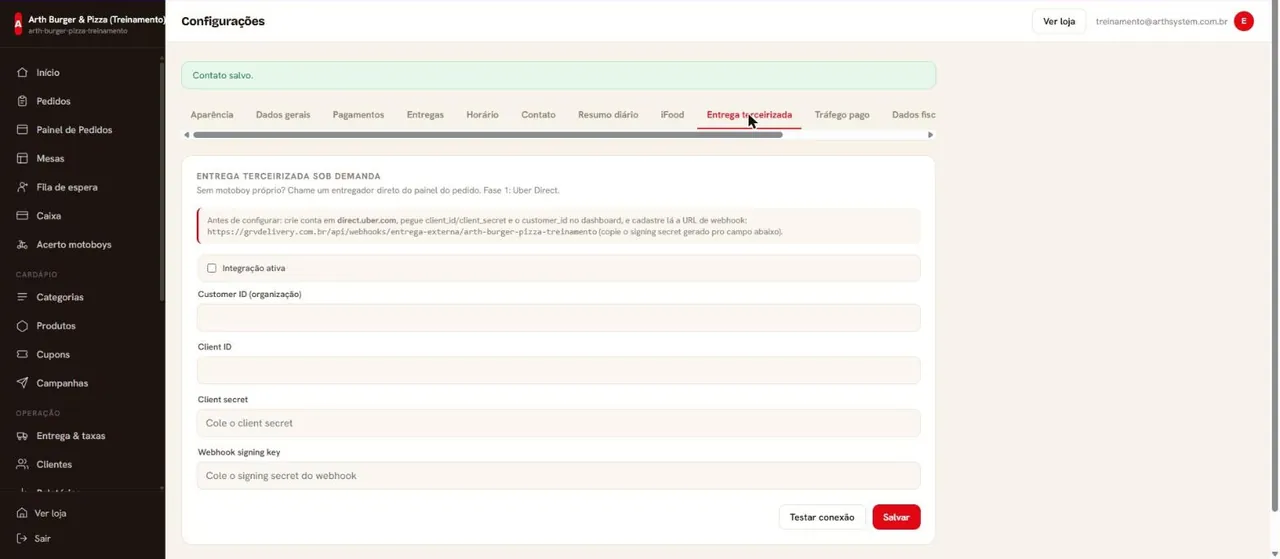Click right arrow of tab scrollbar
1280x559 pixels.
tap(931, 135)
